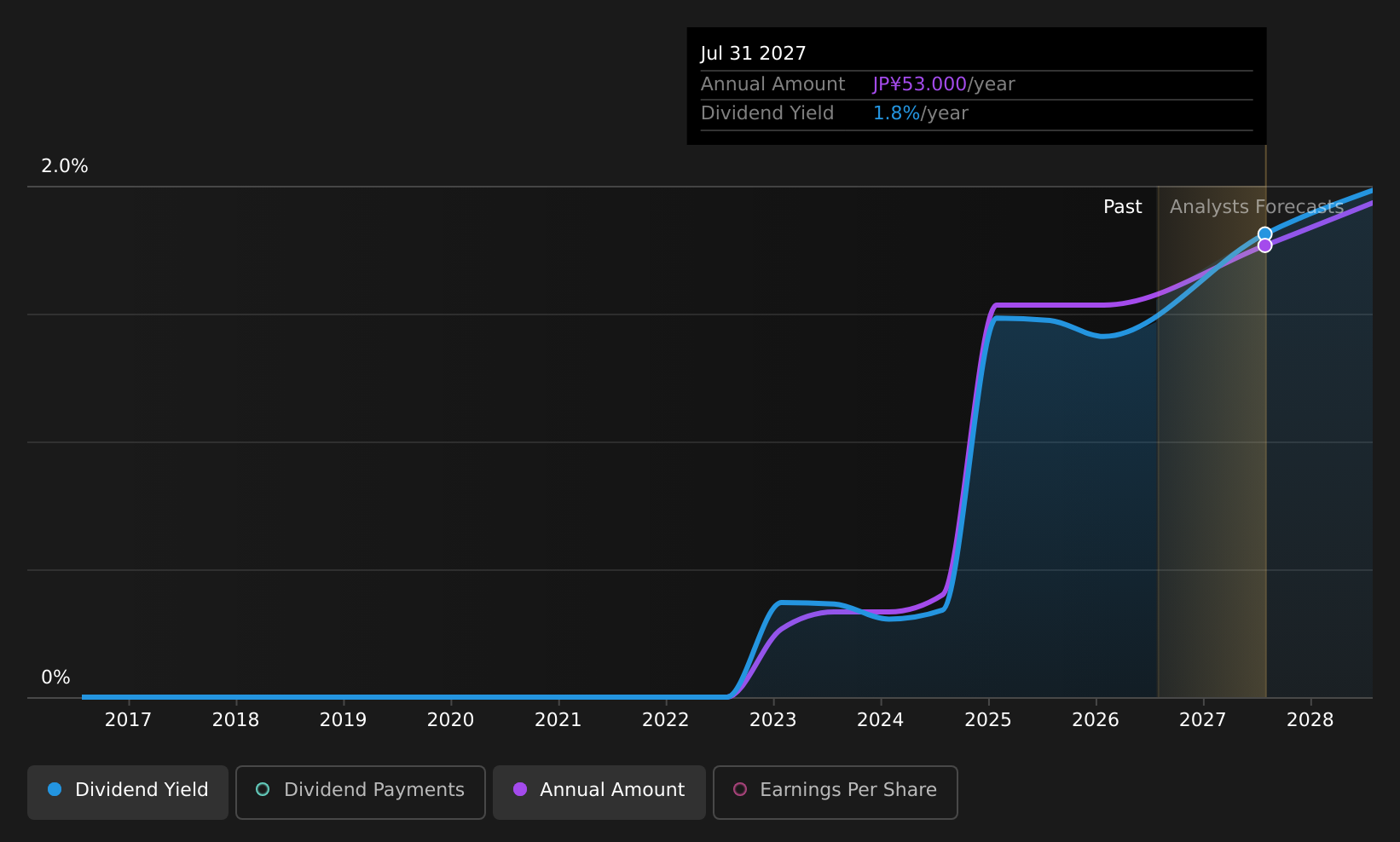The image size is (1400, 842).
Task: Select blue Dividend Yield data point marker
Action: (x=1264, y=234)
